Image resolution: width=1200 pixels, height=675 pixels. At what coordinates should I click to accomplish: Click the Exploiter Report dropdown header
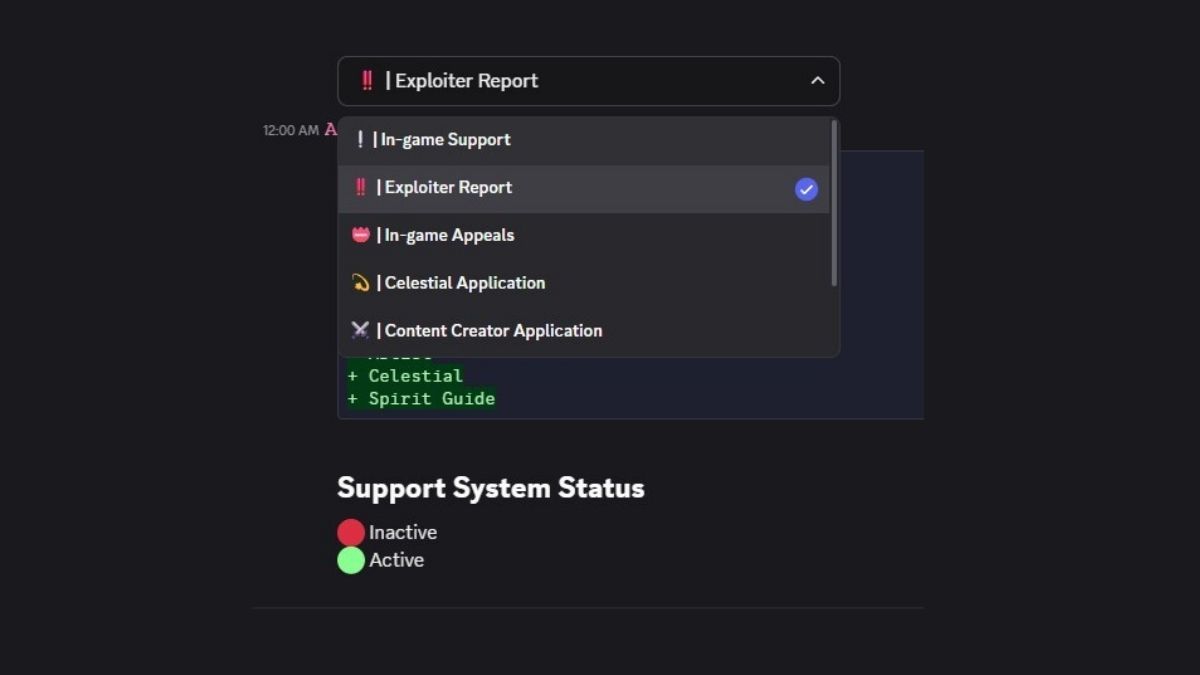[588, 80]
